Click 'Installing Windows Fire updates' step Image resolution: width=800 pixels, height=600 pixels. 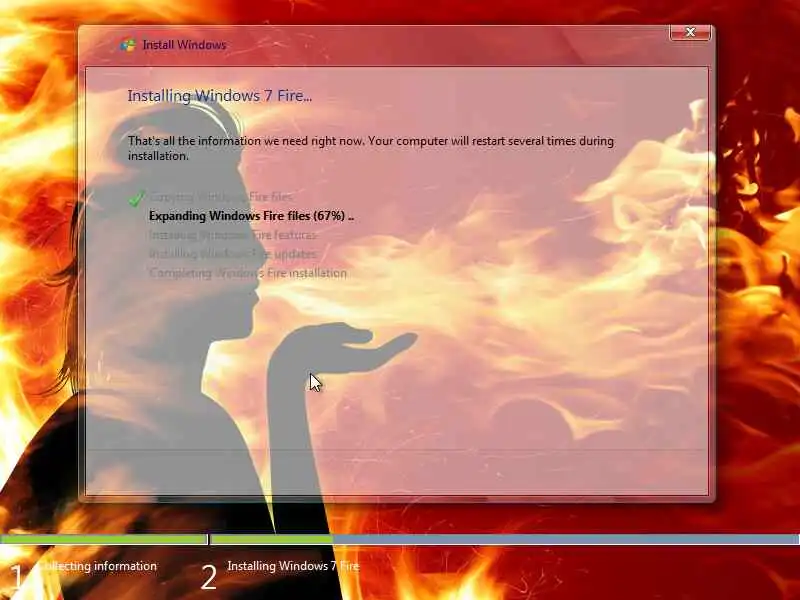(x=233, y=254)
